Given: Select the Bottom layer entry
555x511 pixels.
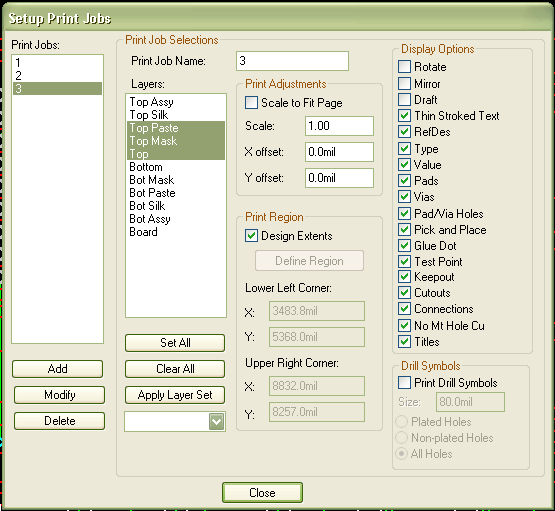Looking at the screenshot, I should click(x=176, y=167).
